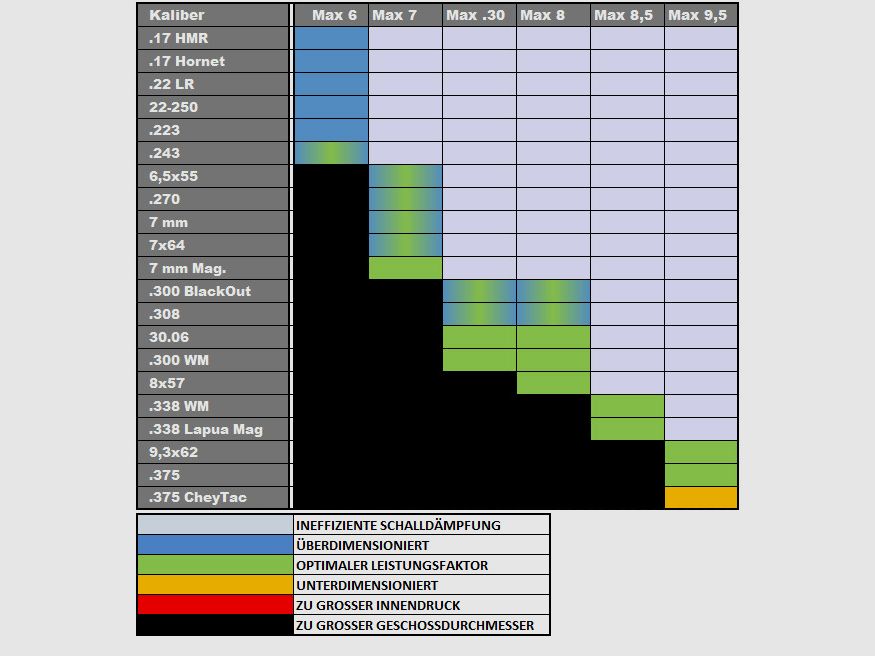Viewport: 875px width, 656px height.
Task: Click the "ZU GROSSER INNENDRUCK" legend text
Action: (x=378, y=606)
